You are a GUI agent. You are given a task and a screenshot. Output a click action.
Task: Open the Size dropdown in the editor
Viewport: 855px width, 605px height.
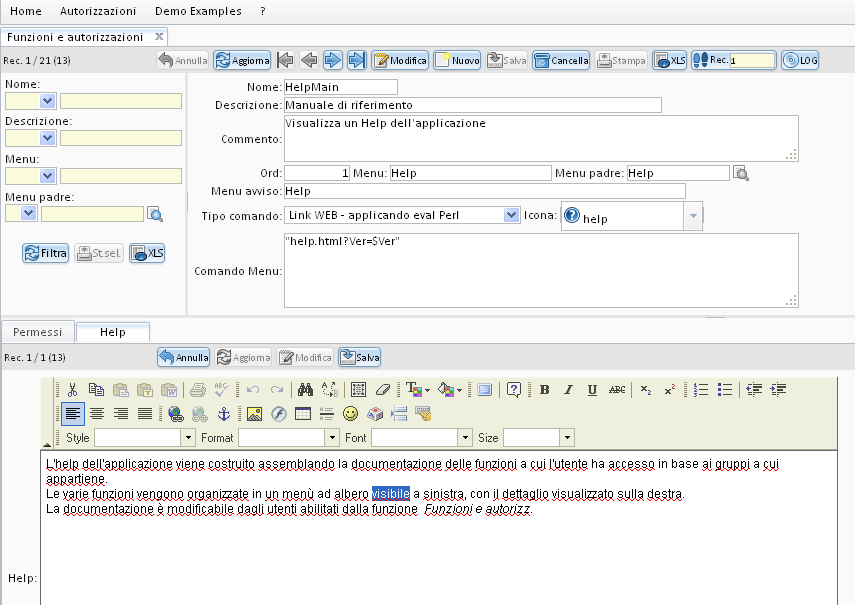pyautogui.click(x=568, y=437)
